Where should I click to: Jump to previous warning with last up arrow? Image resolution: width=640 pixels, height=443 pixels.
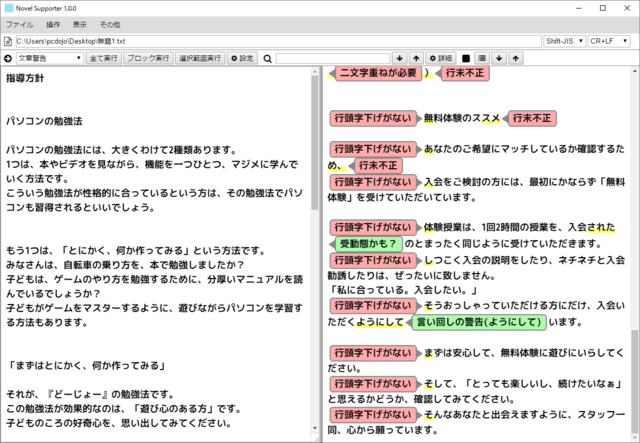coord(514,59)
